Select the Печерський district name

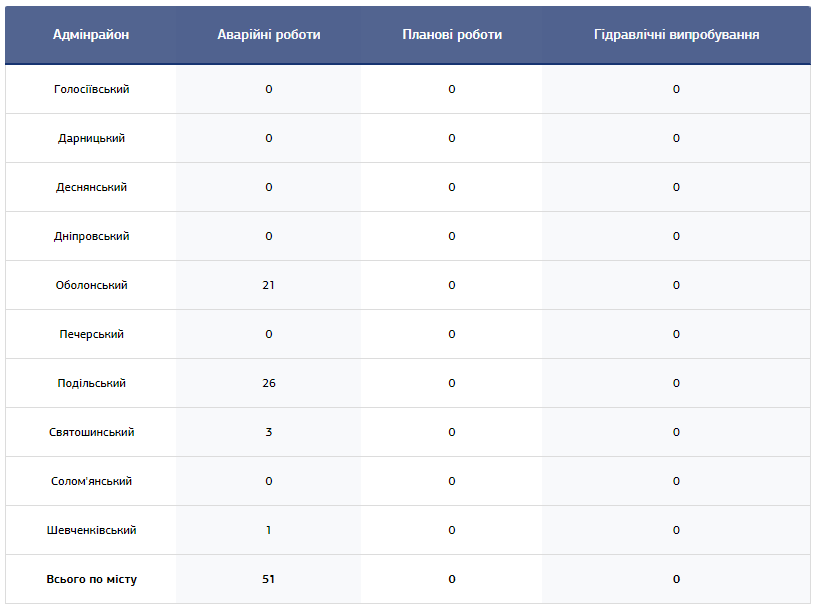pyautogui.click(x=91, y=335)
